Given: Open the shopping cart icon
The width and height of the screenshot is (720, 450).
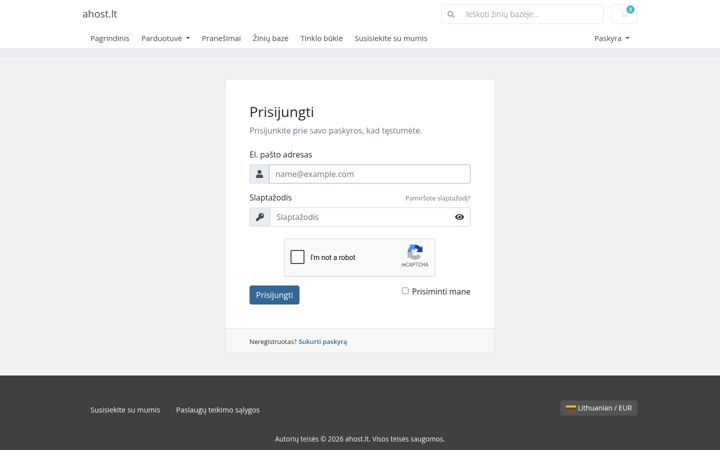Looking at the screenshot, I should tap(624, 14).
